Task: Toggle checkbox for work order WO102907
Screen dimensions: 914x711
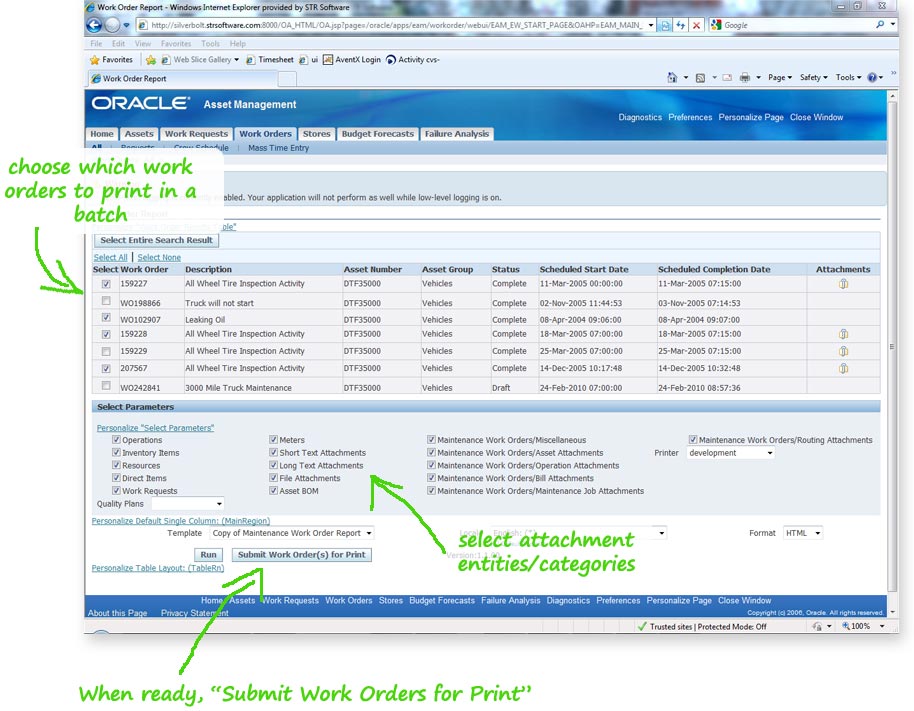Action: point(106,318)
